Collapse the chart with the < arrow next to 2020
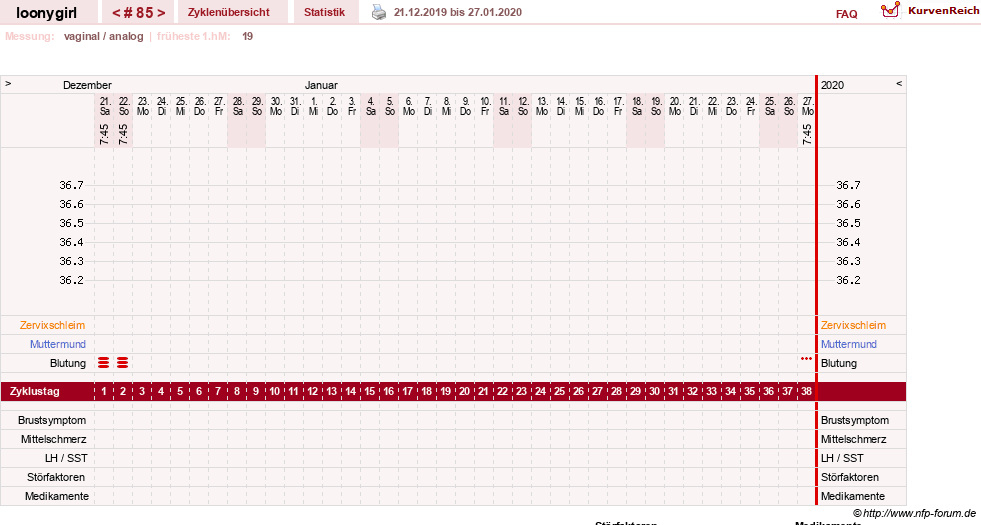This screenshot has height=525, width=981. click(x=898, y=83)
